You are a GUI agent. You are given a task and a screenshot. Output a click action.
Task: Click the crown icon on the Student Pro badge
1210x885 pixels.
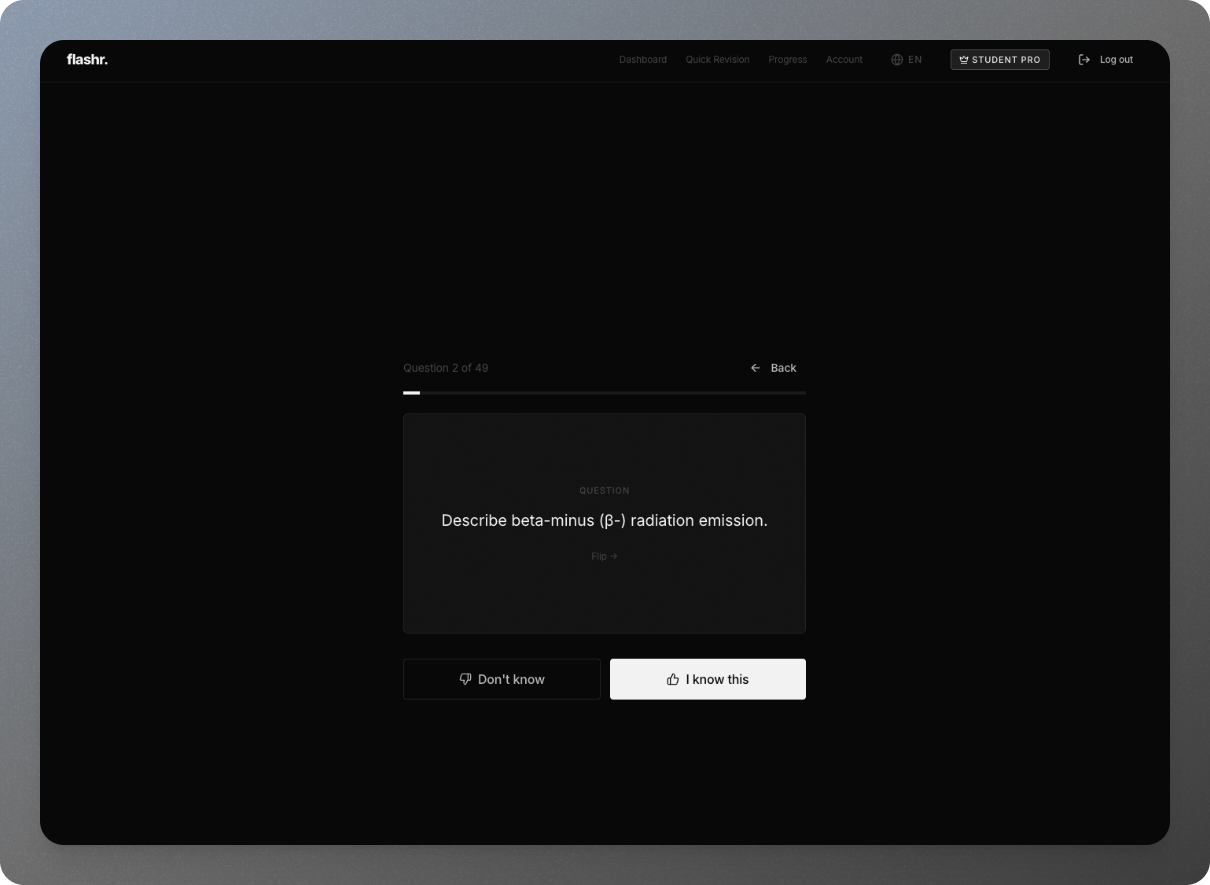pos(963,59)
